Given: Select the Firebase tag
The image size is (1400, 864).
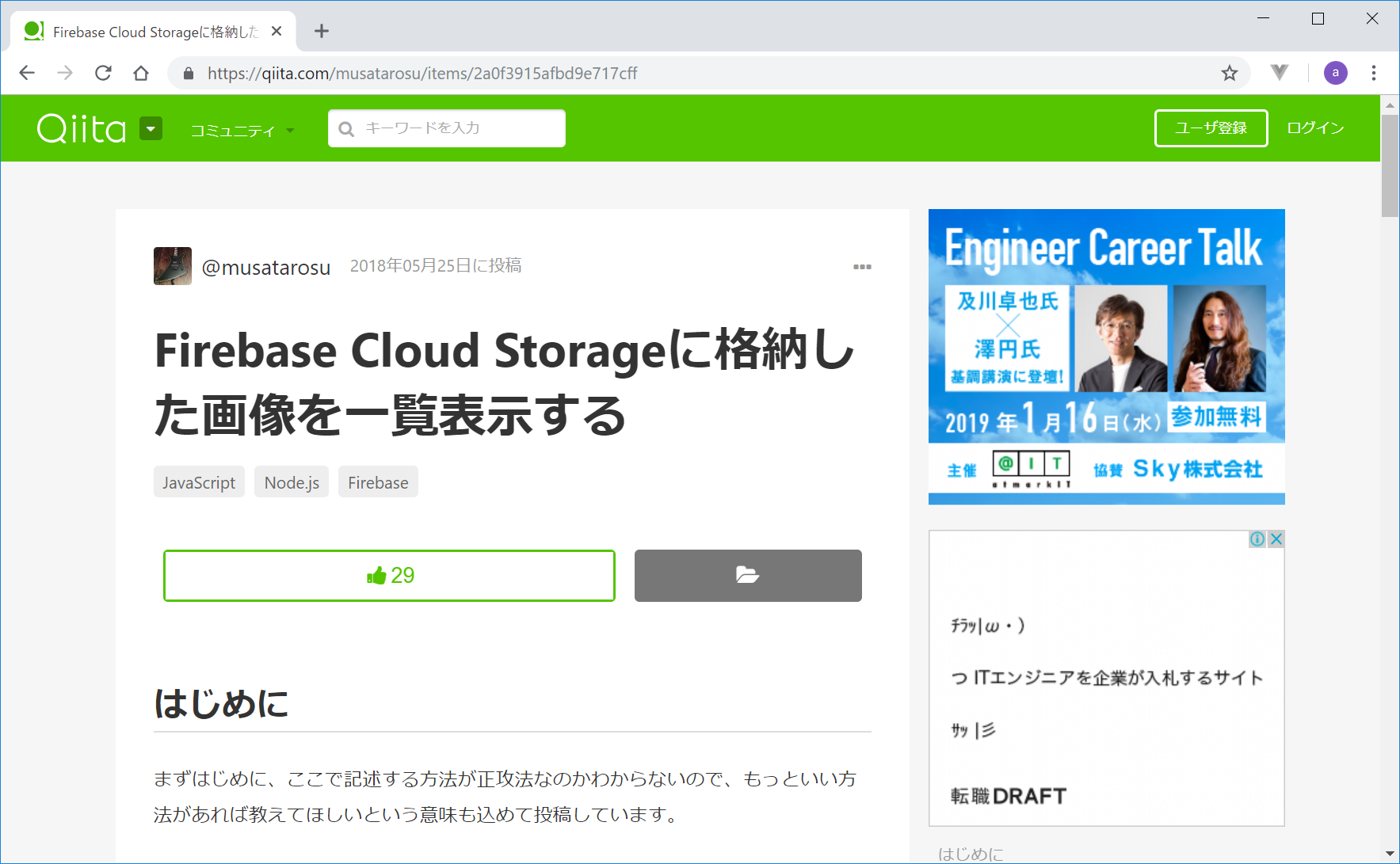Looking at the screenshot, I should coord(378,482).
